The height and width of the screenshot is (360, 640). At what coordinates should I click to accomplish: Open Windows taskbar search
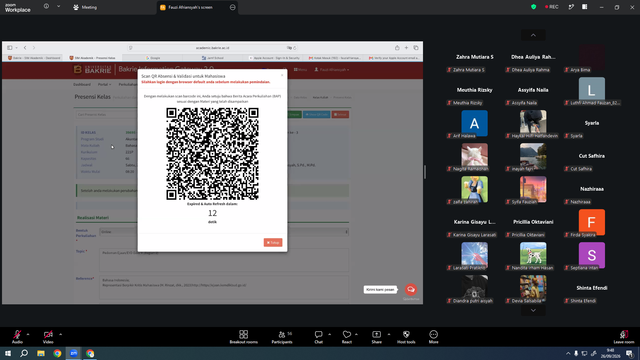coord(24,353)
